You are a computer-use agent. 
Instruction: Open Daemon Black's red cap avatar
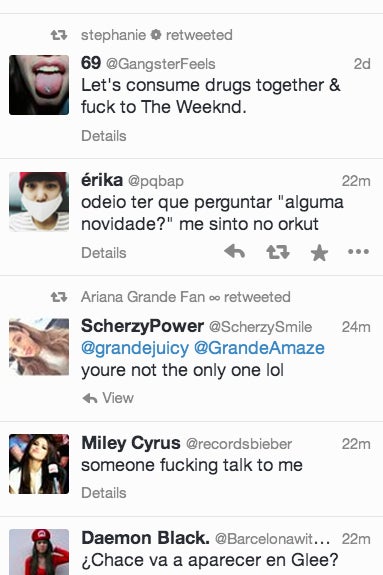click(39, 552)
